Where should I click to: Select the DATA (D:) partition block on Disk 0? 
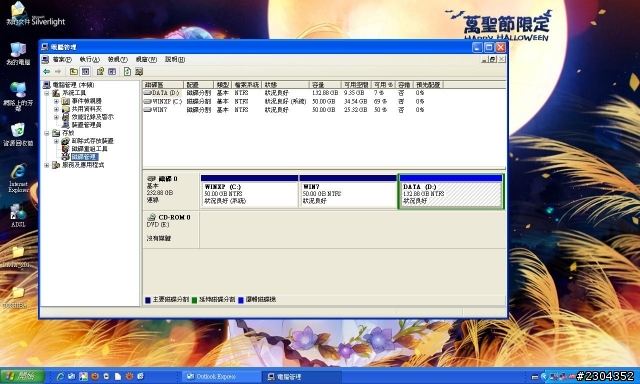pyautogui.click(x=451, y=192)
